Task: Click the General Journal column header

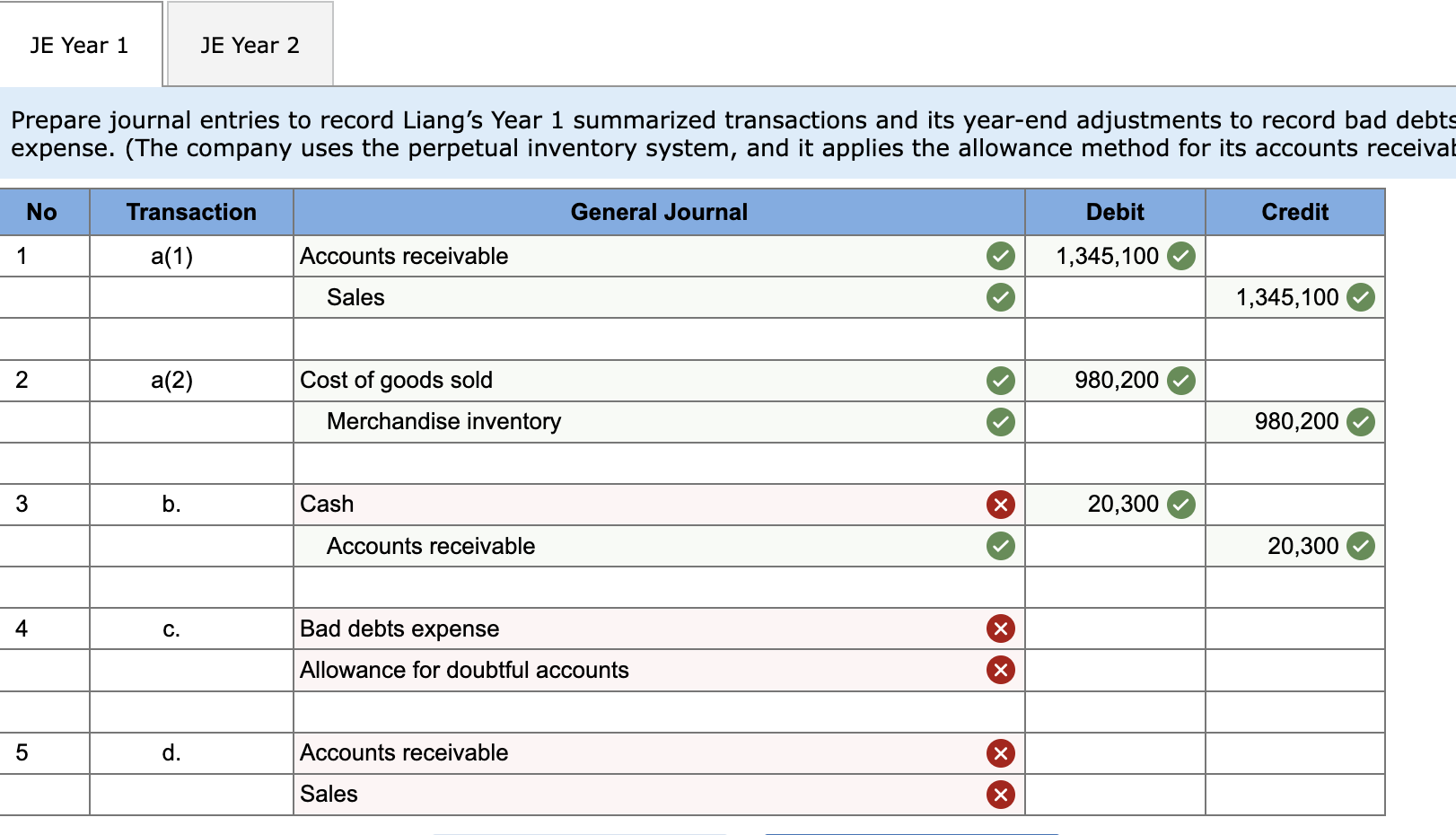Action: [x=659, y=212]
